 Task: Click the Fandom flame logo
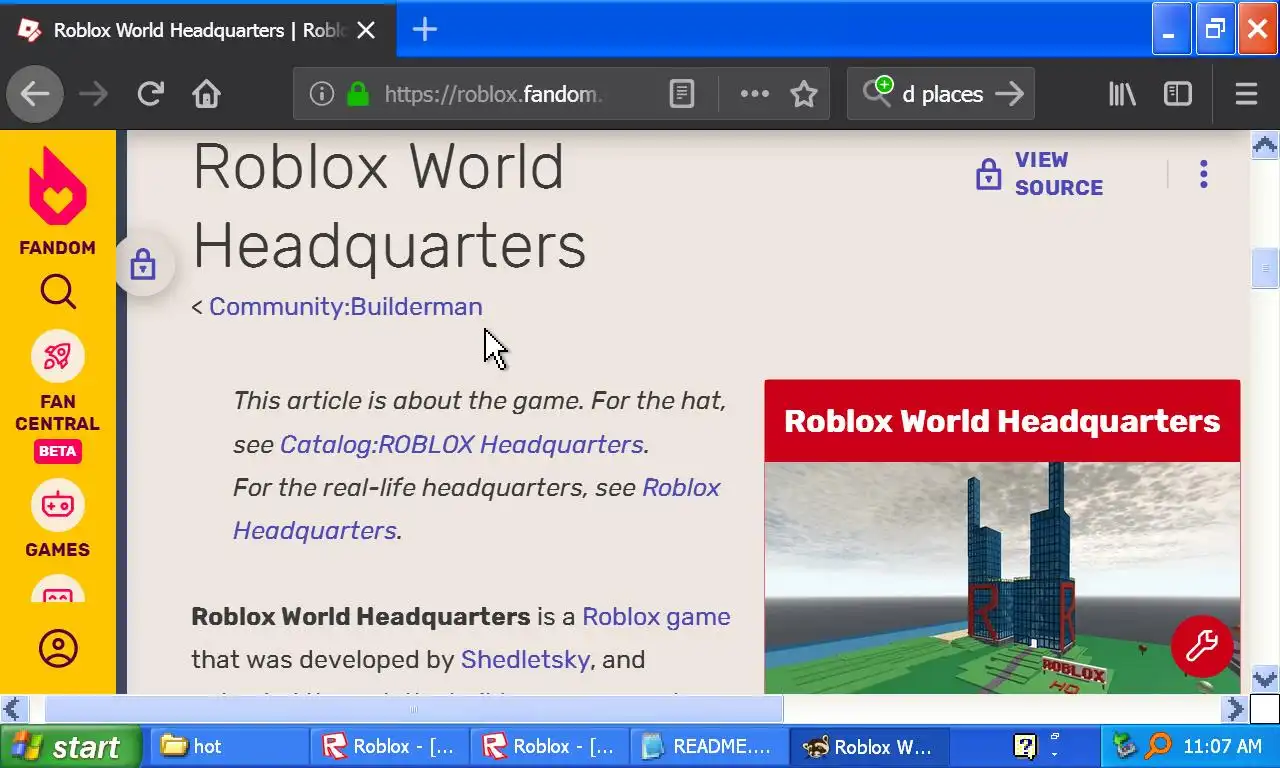pyautogui.click(x=57, y=187)
